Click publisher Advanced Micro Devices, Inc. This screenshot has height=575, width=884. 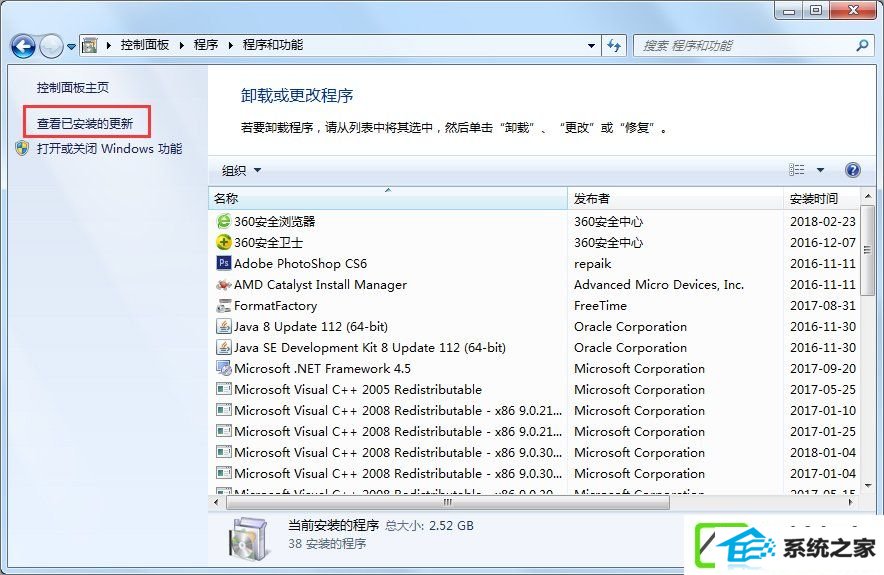click(658, 285)
